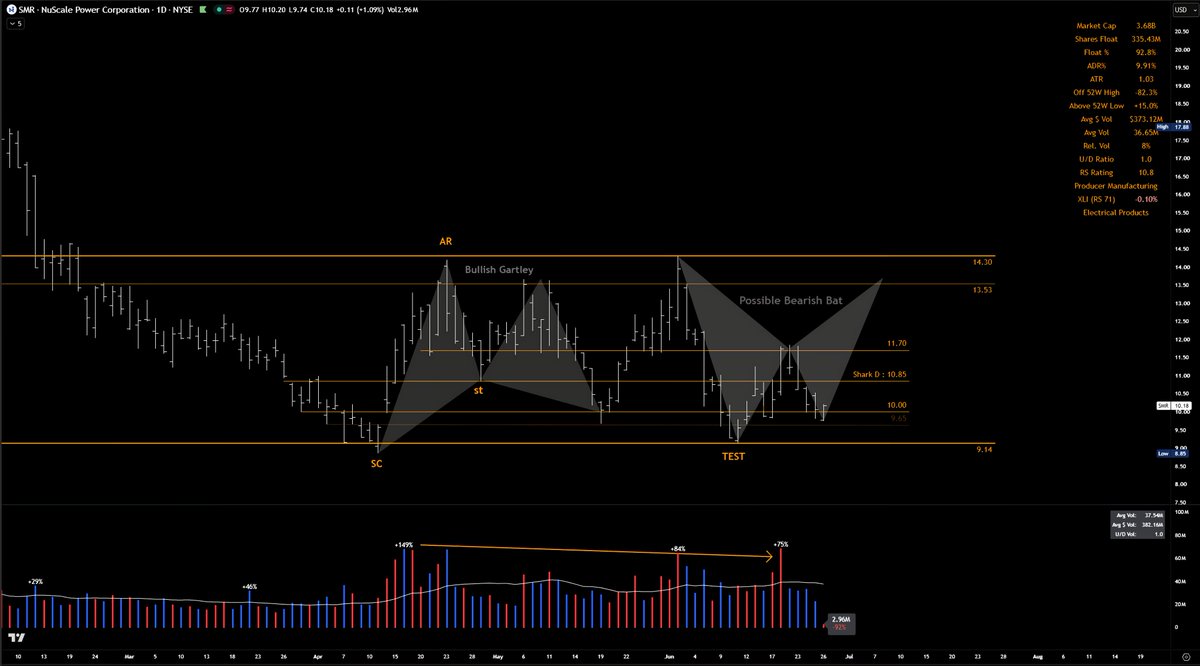Click the TradingView logo at the chart's bottom left

(15, 637)
